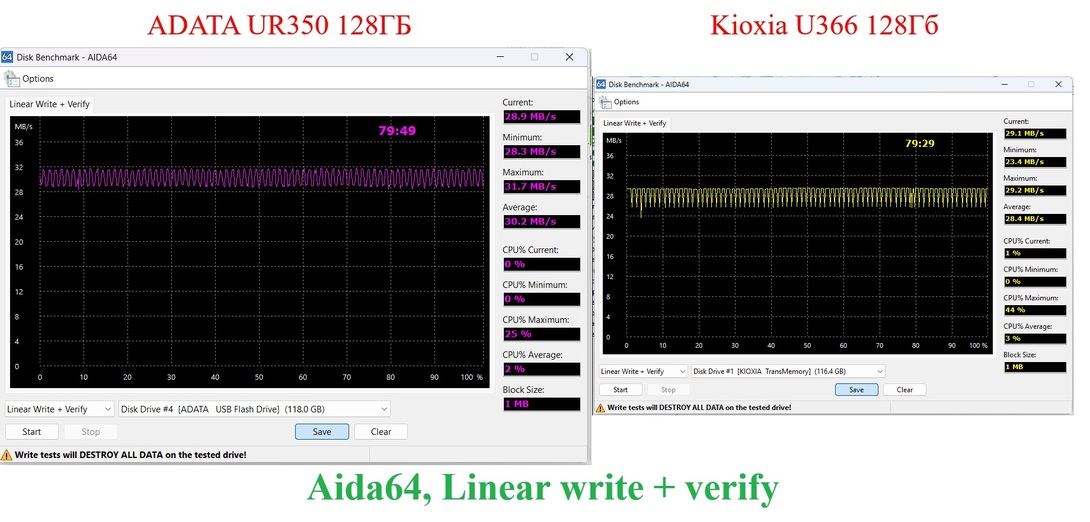Open test type dropdown in Kioxia window
1090x522 pixels.
click(x=643, y=371)
